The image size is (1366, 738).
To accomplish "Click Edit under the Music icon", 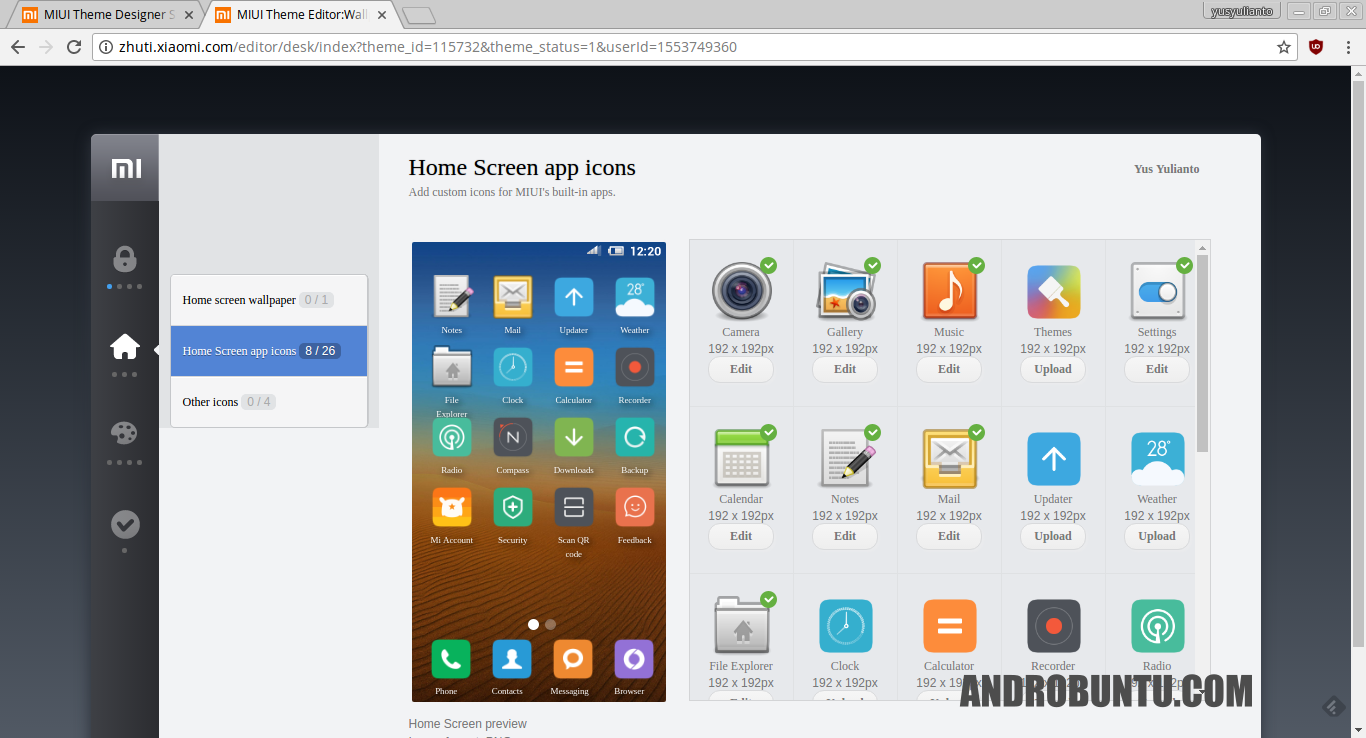I will (948, 369).
